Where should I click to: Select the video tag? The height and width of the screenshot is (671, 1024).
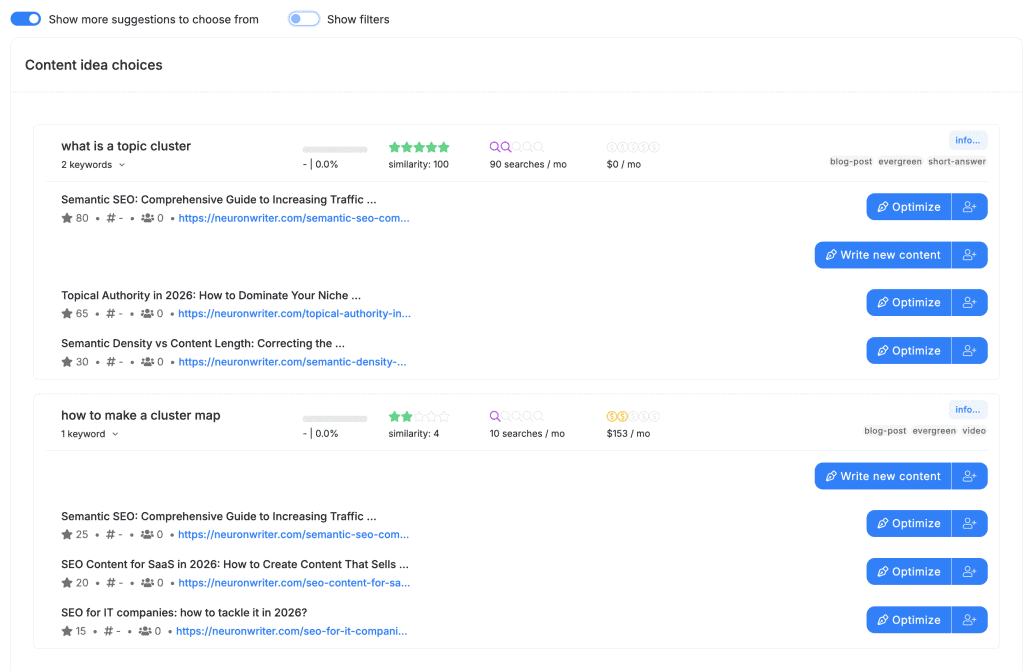click(x=973, y=431)
